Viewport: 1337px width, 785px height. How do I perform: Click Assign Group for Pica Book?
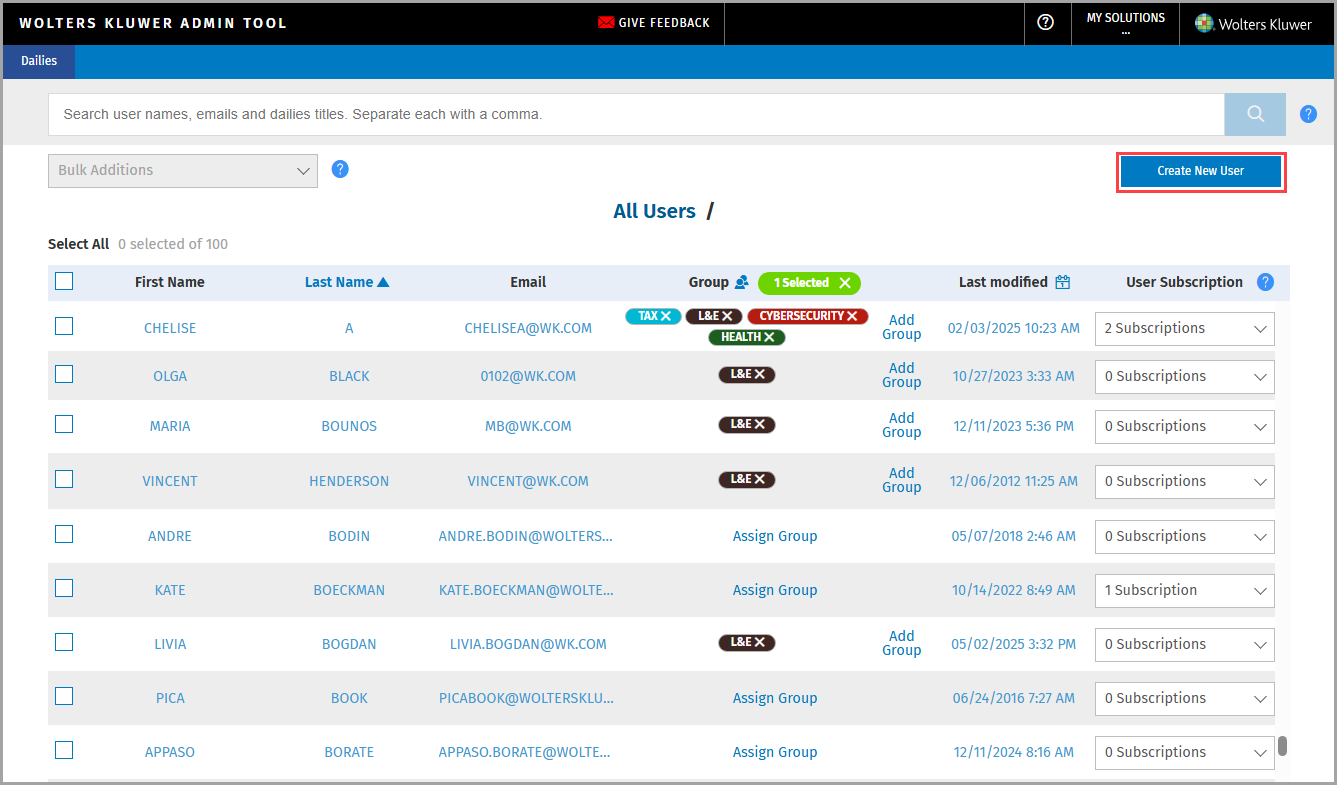(775, 698)
